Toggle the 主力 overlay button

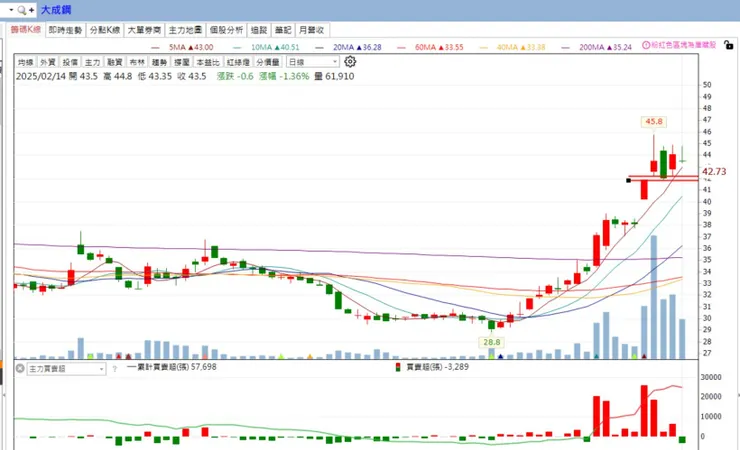92,62
